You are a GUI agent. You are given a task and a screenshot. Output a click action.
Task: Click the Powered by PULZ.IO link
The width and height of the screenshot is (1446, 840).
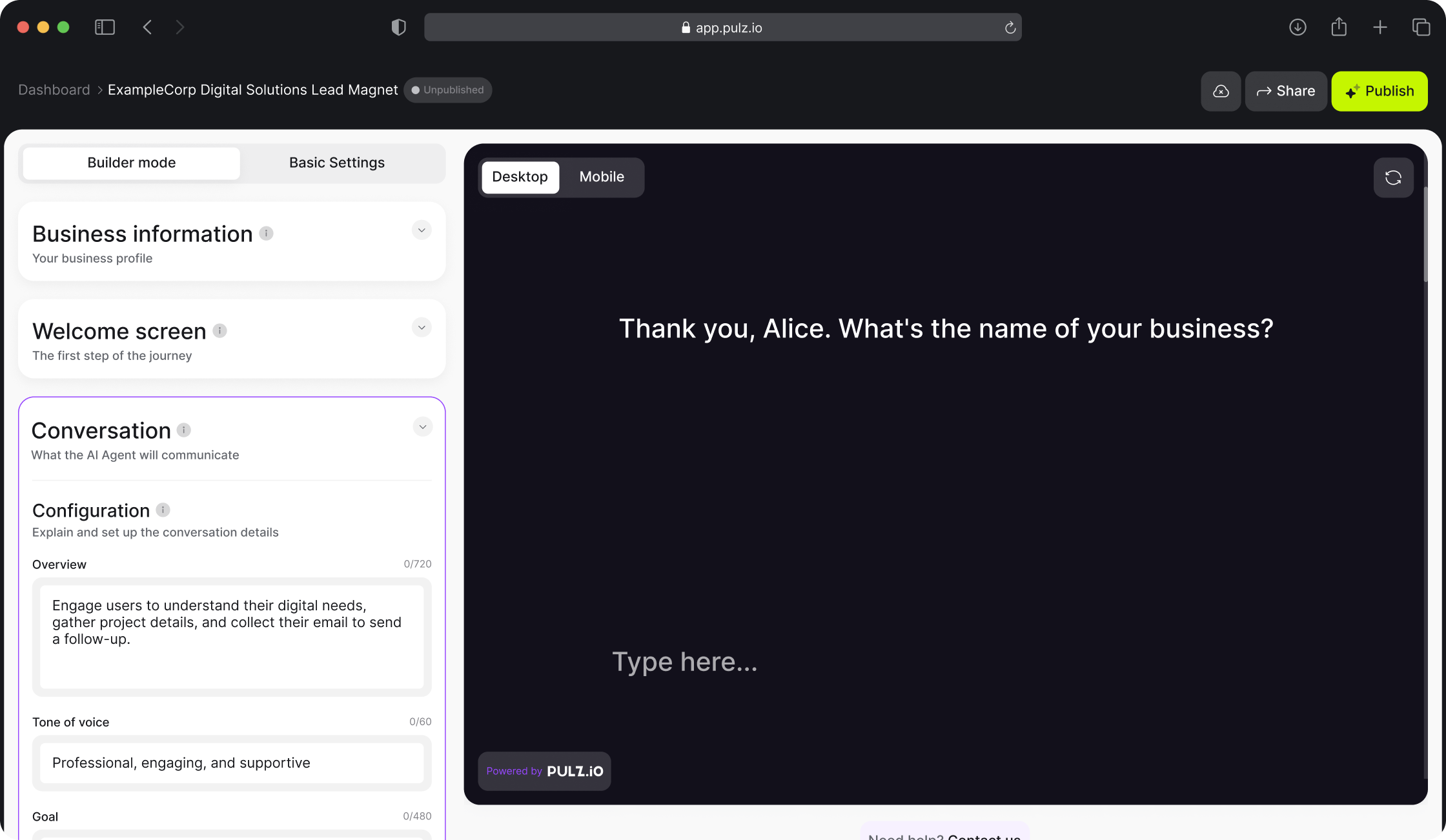point(545,771)
